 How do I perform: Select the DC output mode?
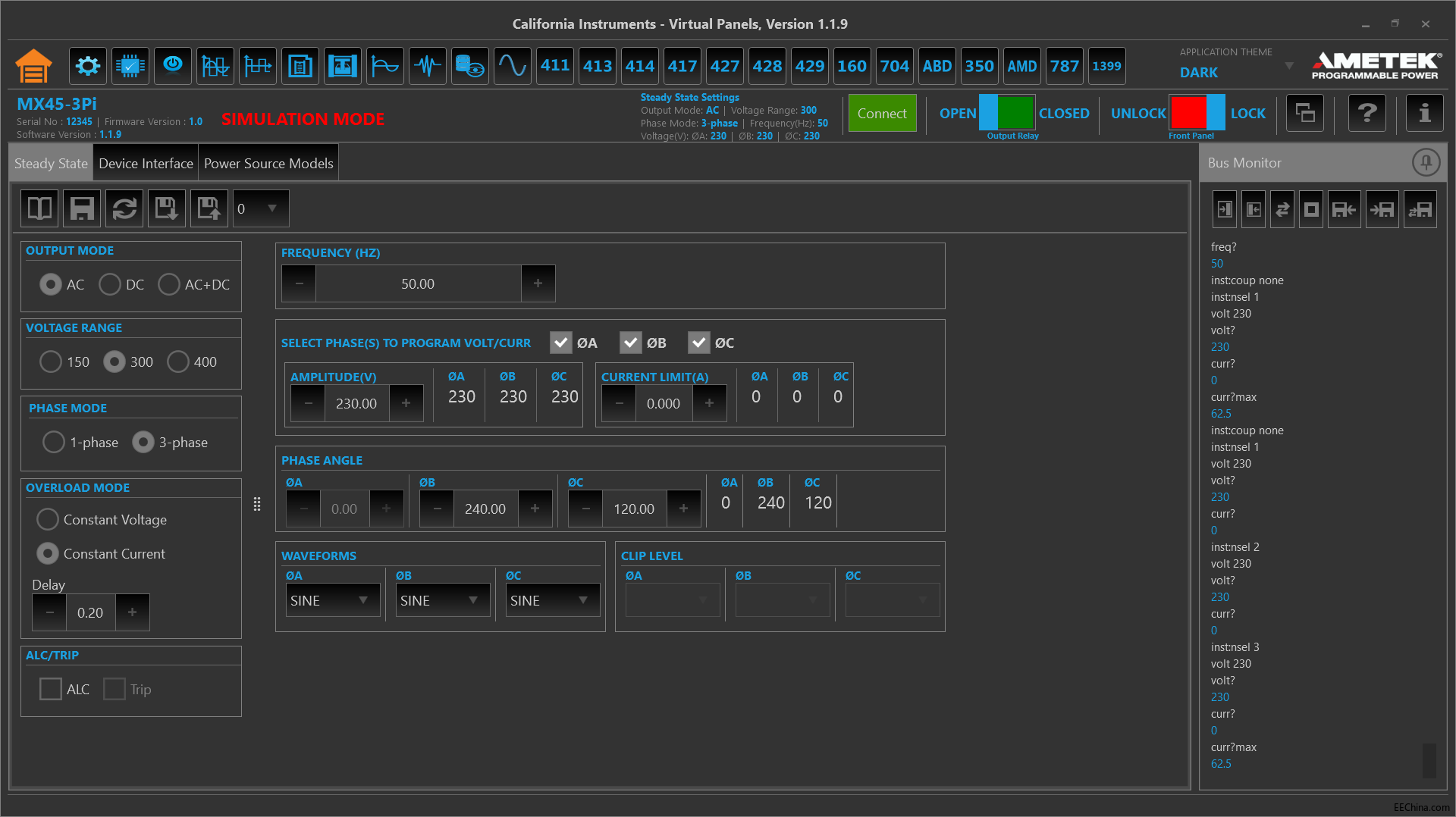[121, 284]
